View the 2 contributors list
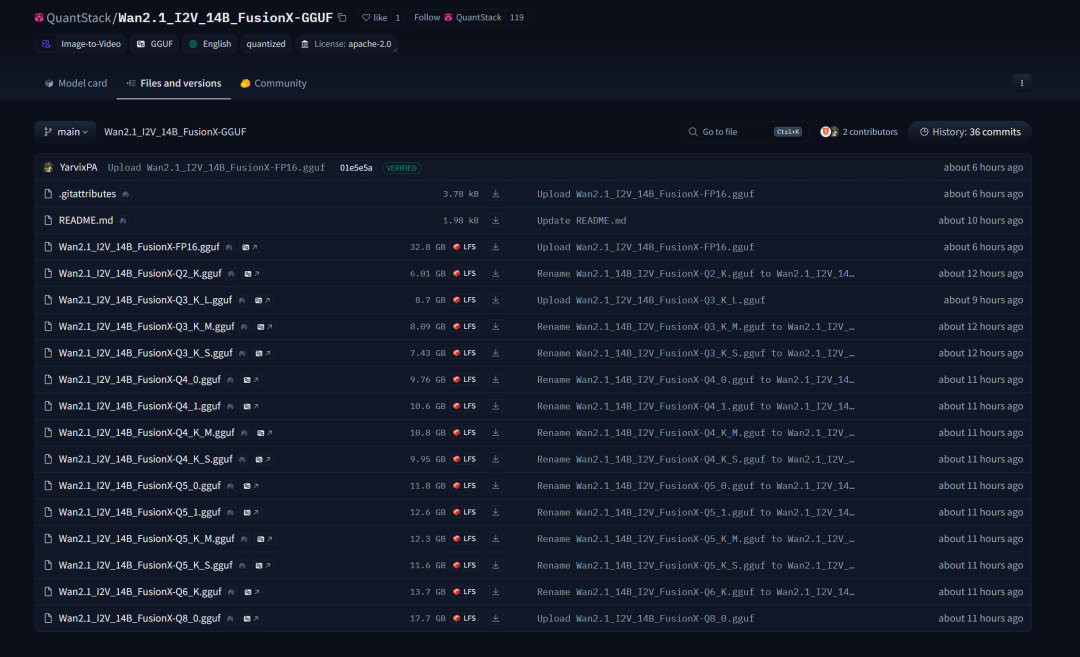Screen dimensions: 1080x657 click(x=859, y=132)
